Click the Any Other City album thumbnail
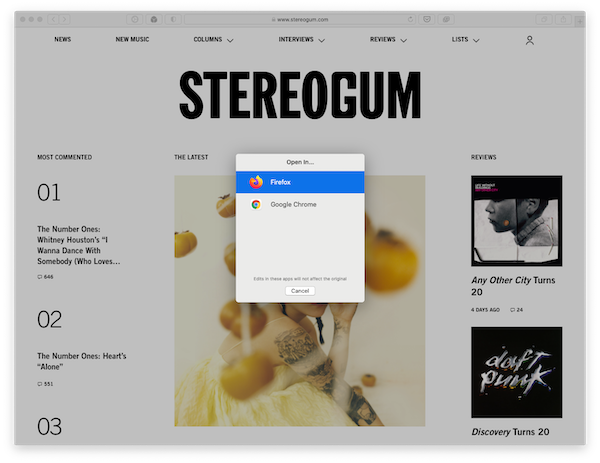The width and height of the screenshot is (600, 463). pos(517,221)
